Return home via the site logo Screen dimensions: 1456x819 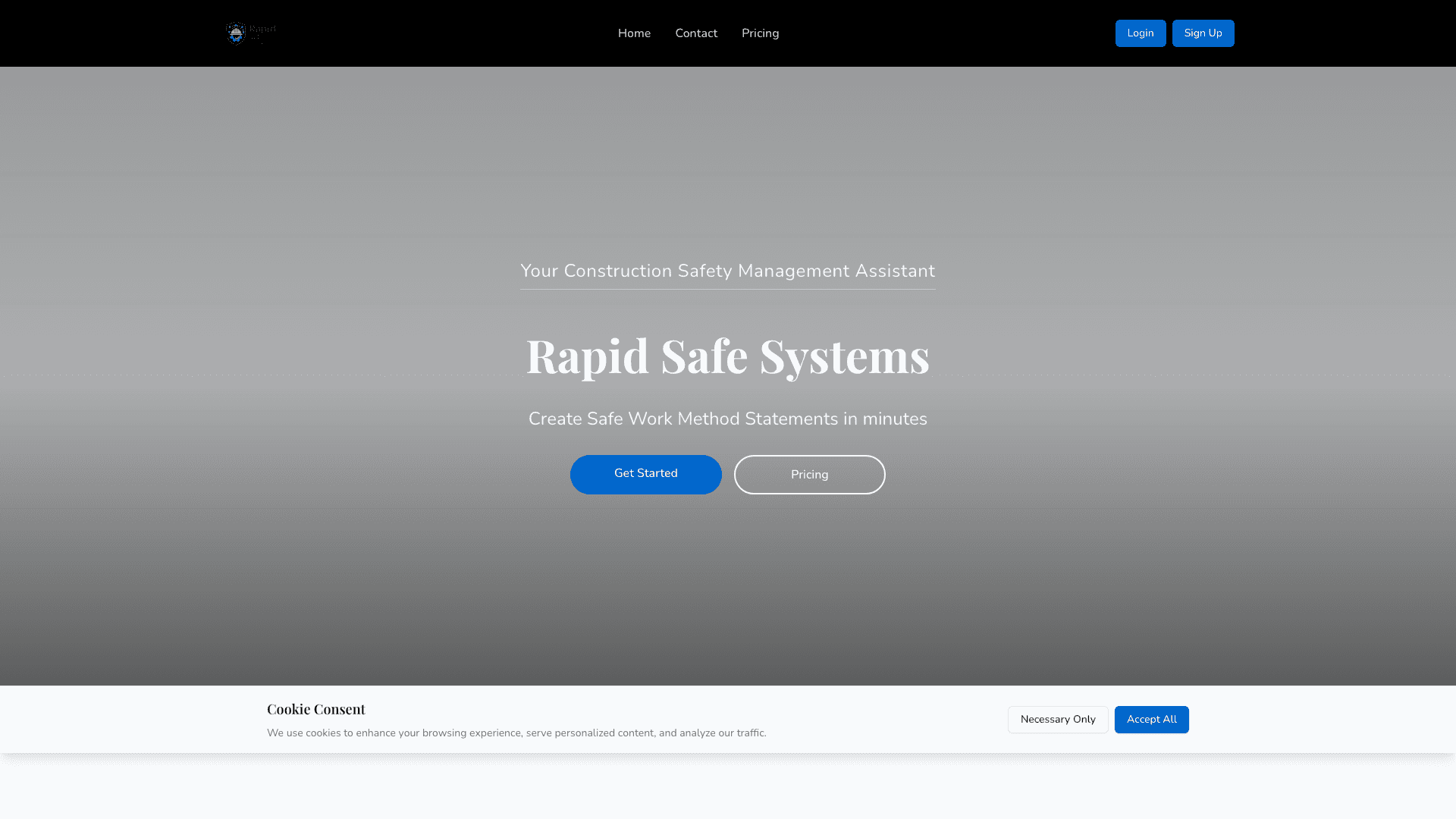coord(250,33)
